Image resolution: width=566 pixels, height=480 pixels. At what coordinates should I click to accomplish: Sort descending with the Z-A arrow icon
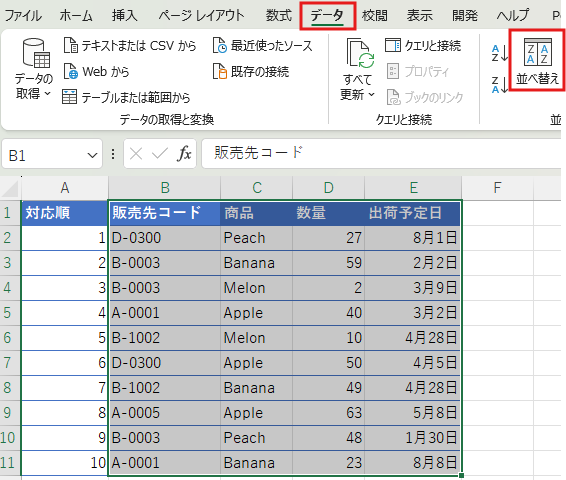pos(500,85)
